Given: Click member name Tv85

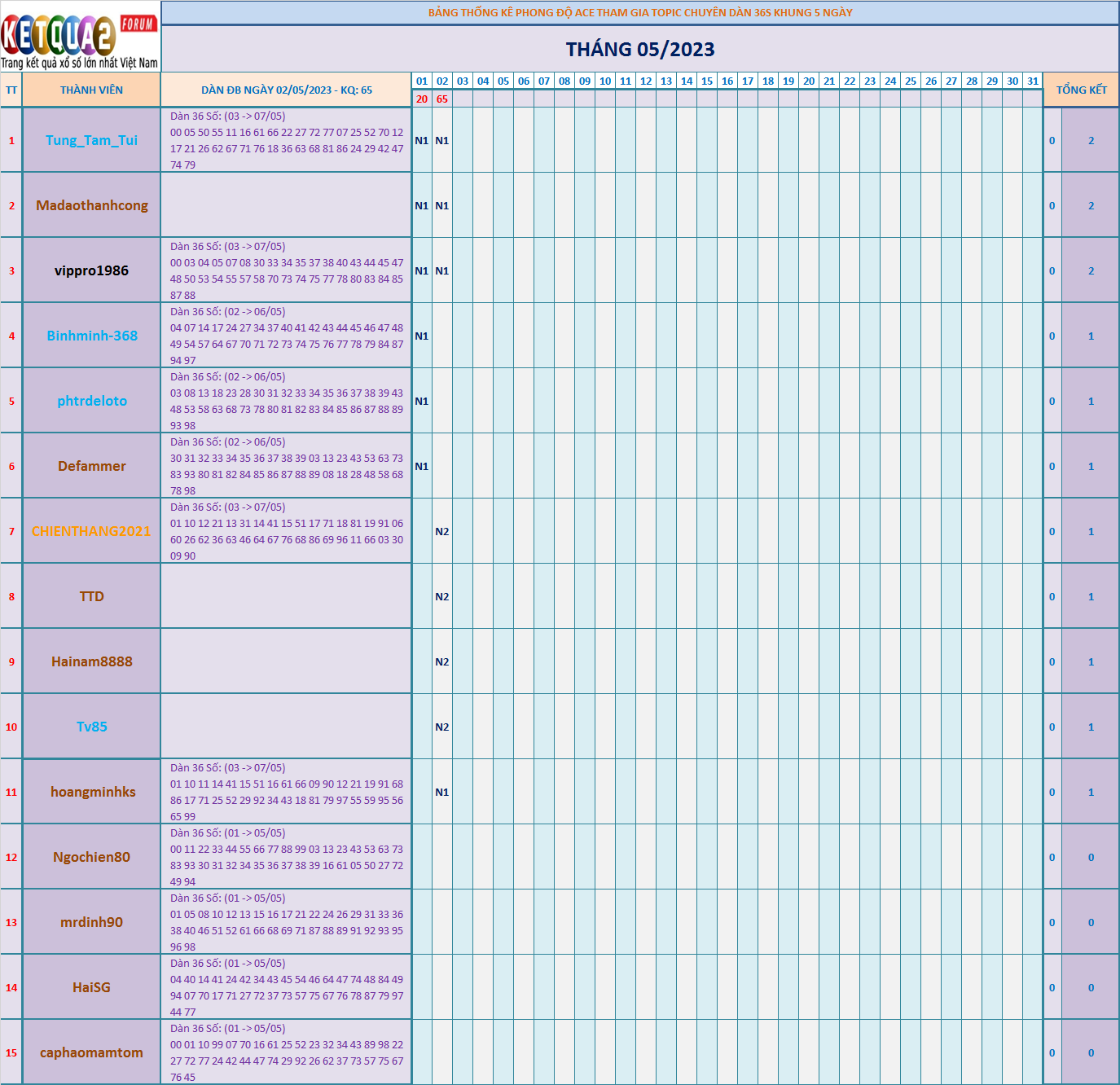Looking at the screenshot, I should 92,727.
